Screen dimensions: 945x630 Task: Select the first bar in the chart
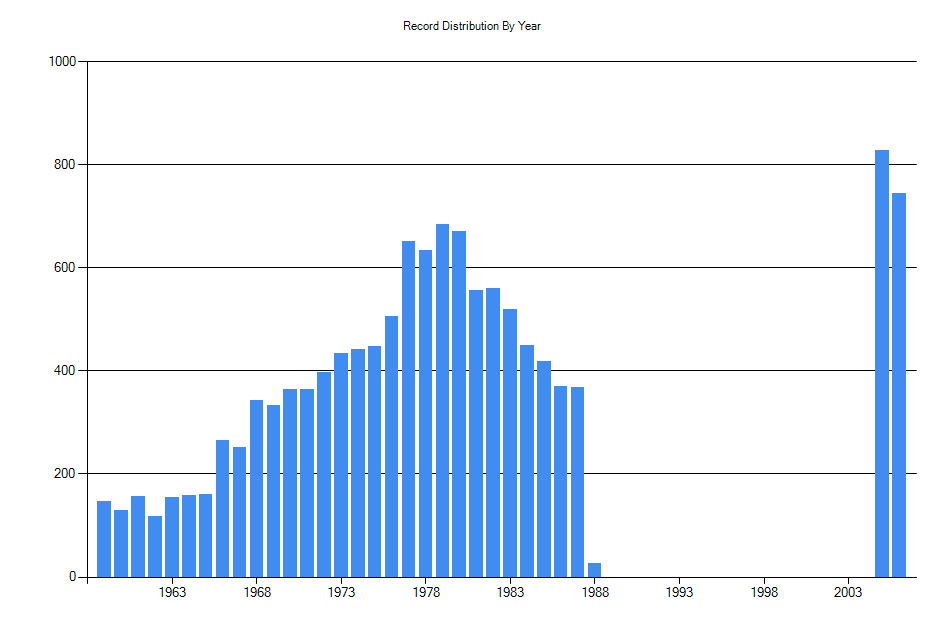(104, 539)
